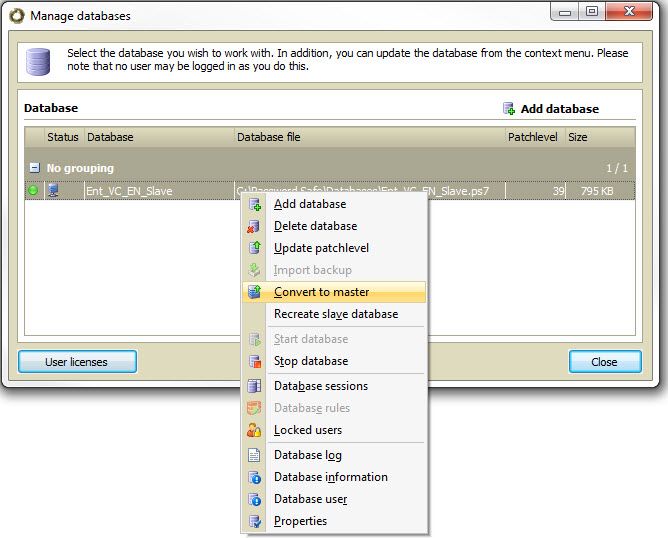The height and width of the screenshot is (538, 668).
Task: Select Recreate slave database menu entry
Action: click(334, 314)
